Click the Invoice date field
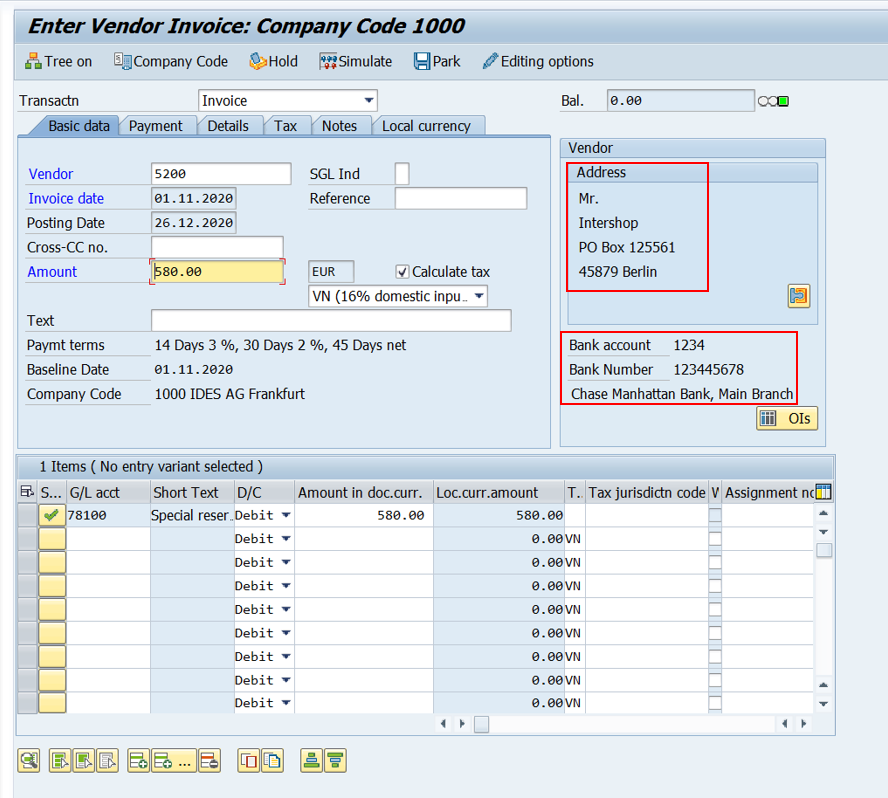The image size is (888, 798). coord(194,198)
